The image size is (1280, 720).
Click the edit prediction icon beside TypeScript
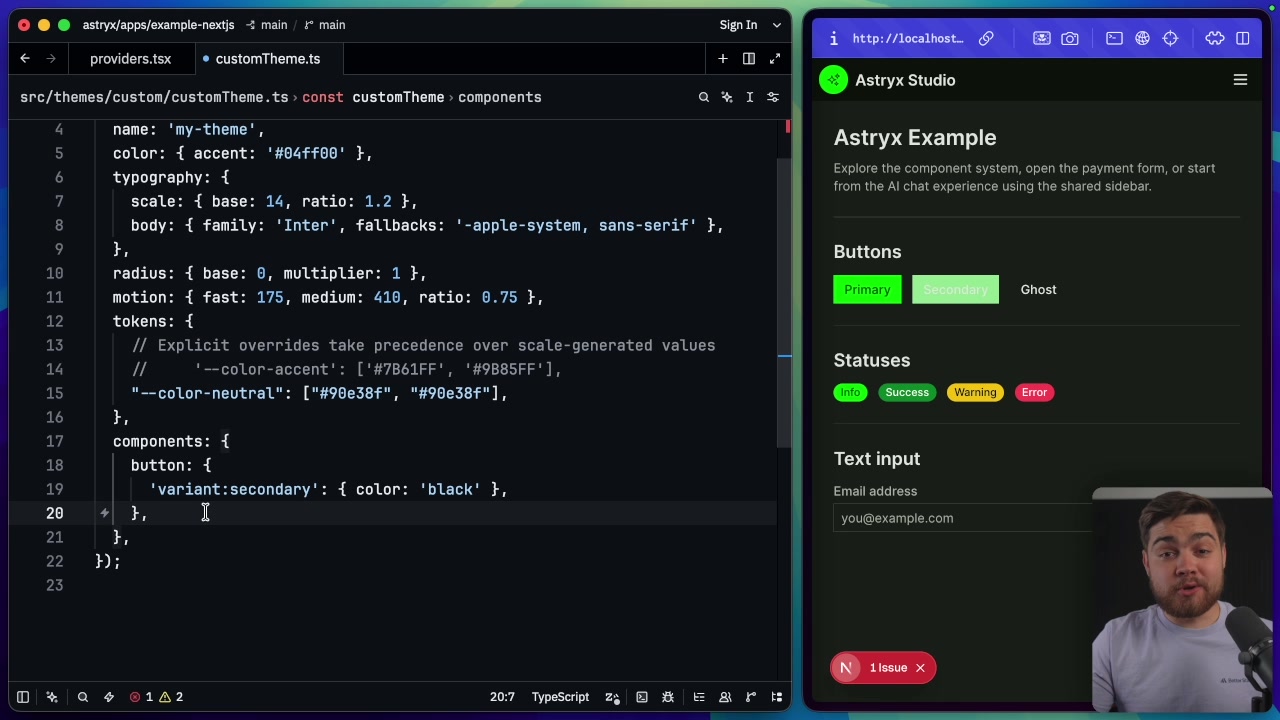[x=612, y=697]
